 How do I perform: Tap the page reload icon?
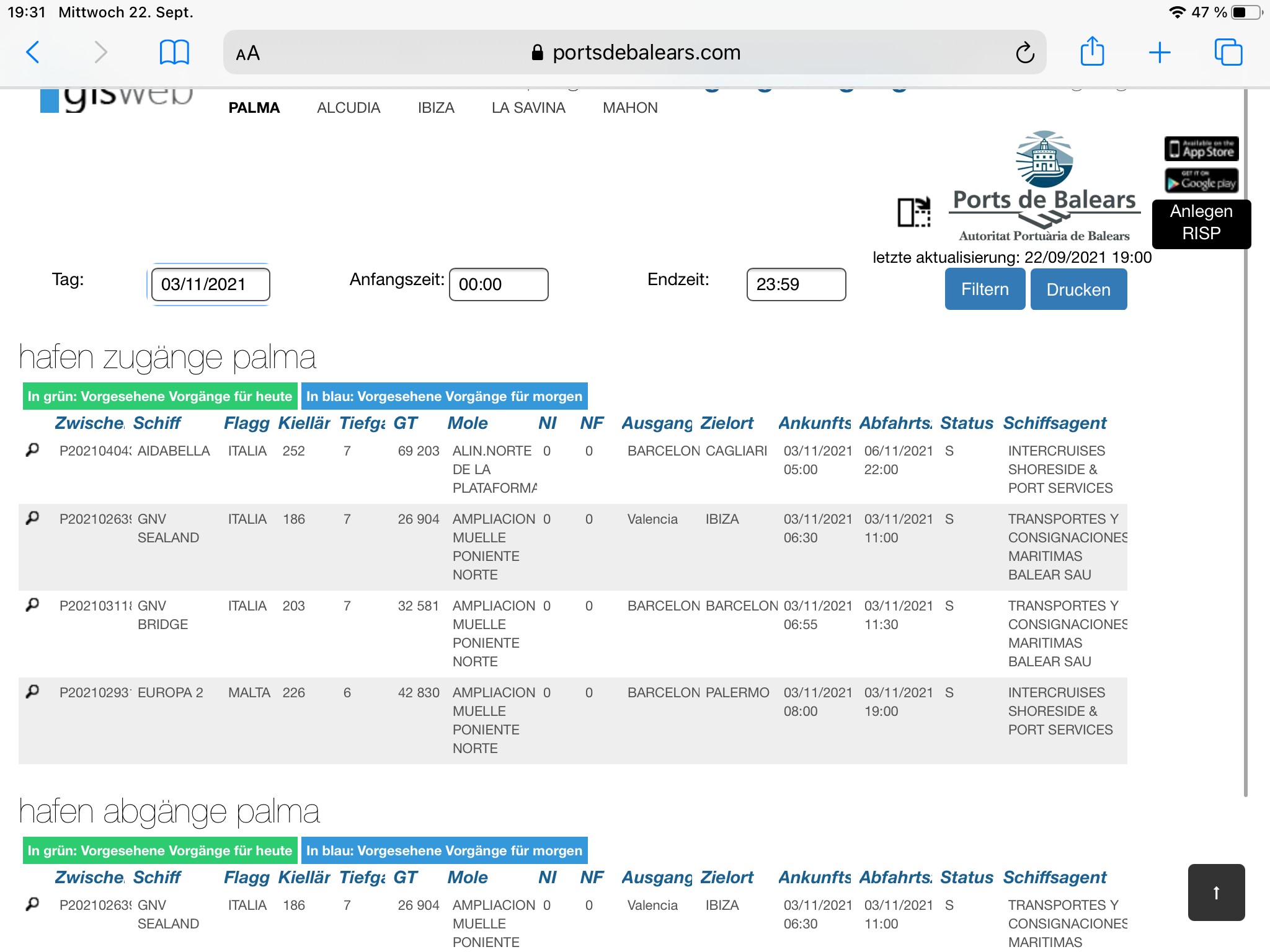(1024, 53)
